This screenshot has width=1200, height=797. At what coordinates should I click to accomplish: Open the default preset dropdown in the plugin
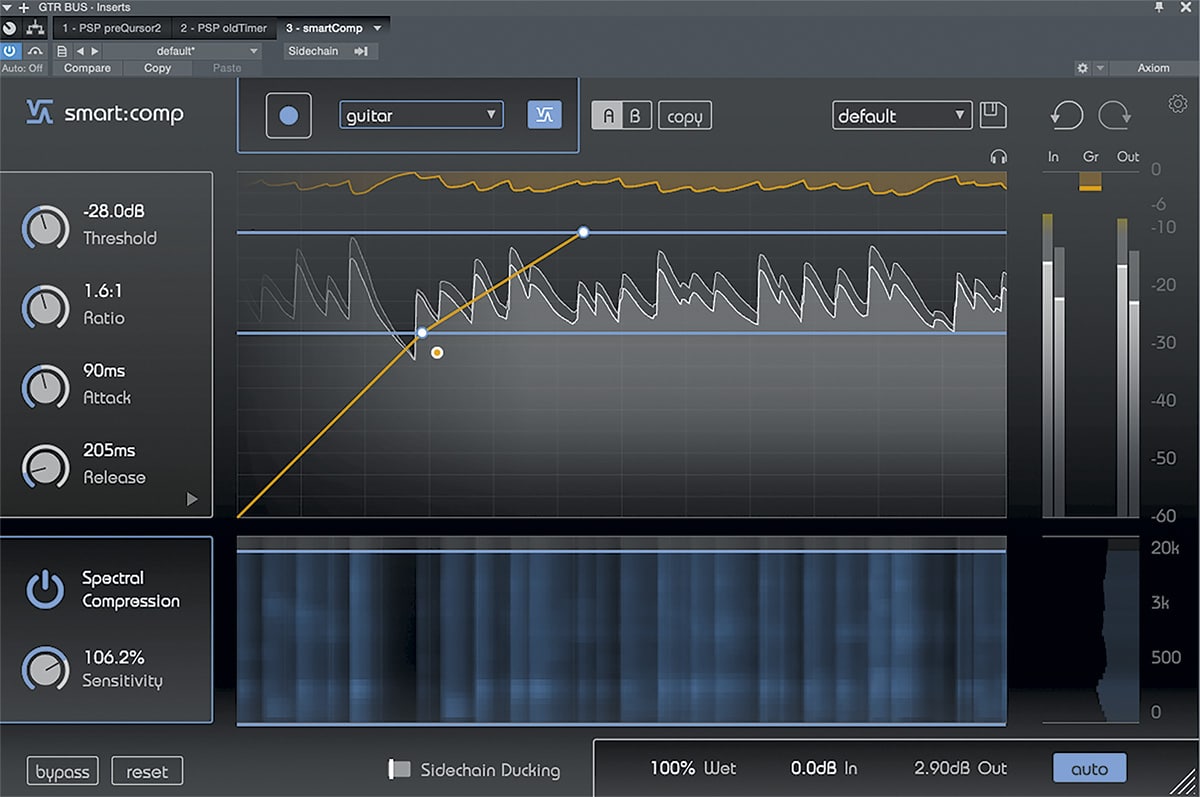coord(901,115)
